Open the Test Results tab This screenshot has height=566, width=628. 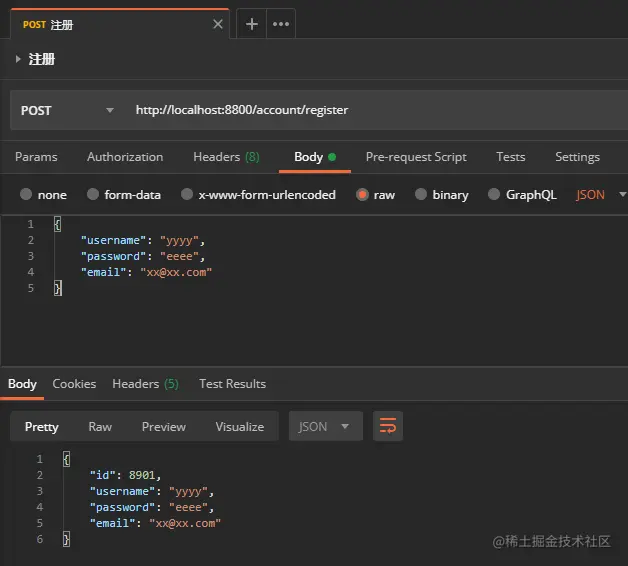[x=232, y=384]
